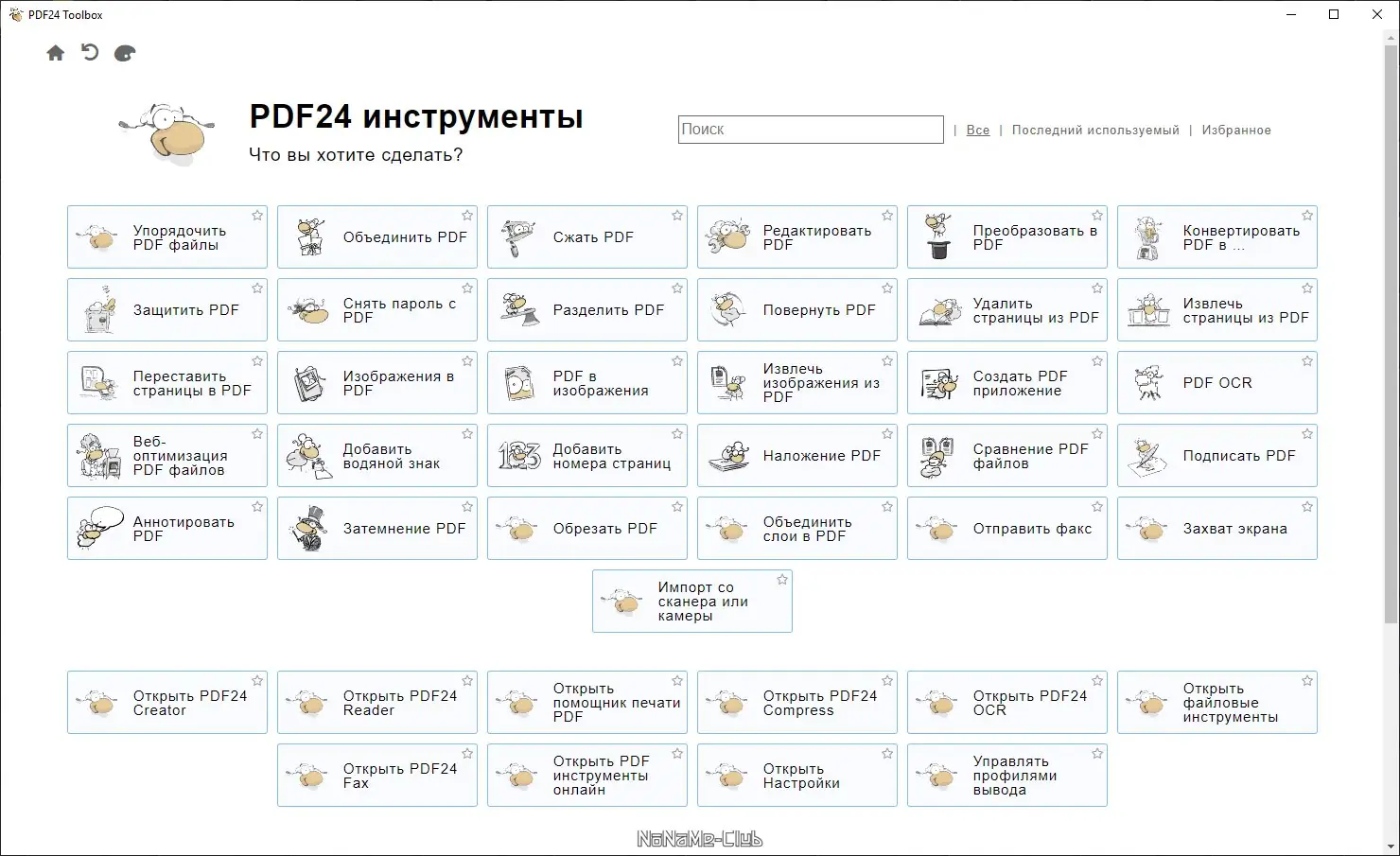Click the Конвертировать PDF в icon

1148,237
